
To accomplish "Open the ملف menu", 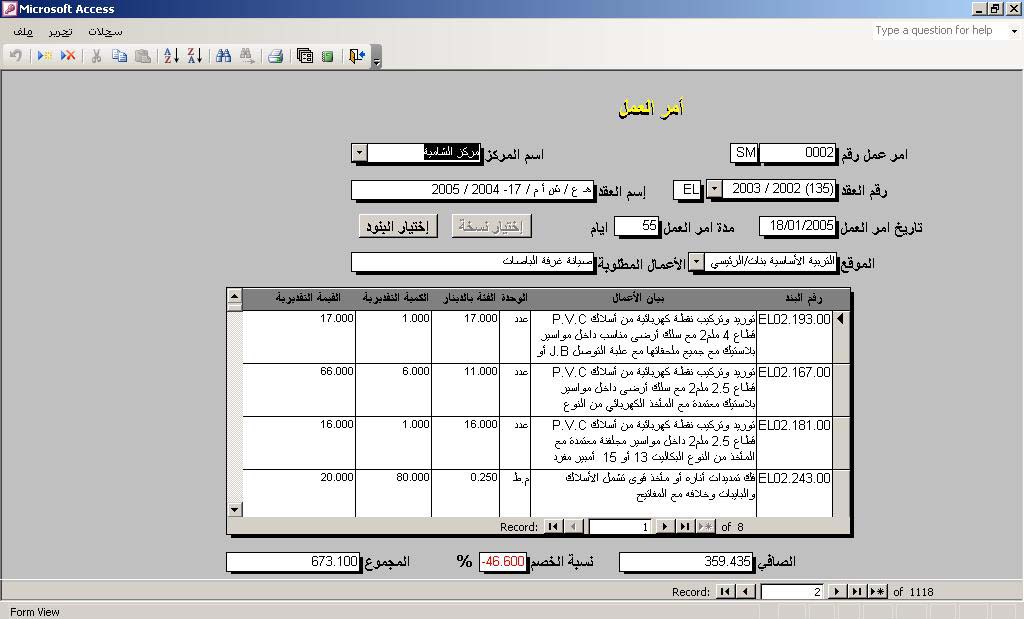I will (x=23, y=31).
